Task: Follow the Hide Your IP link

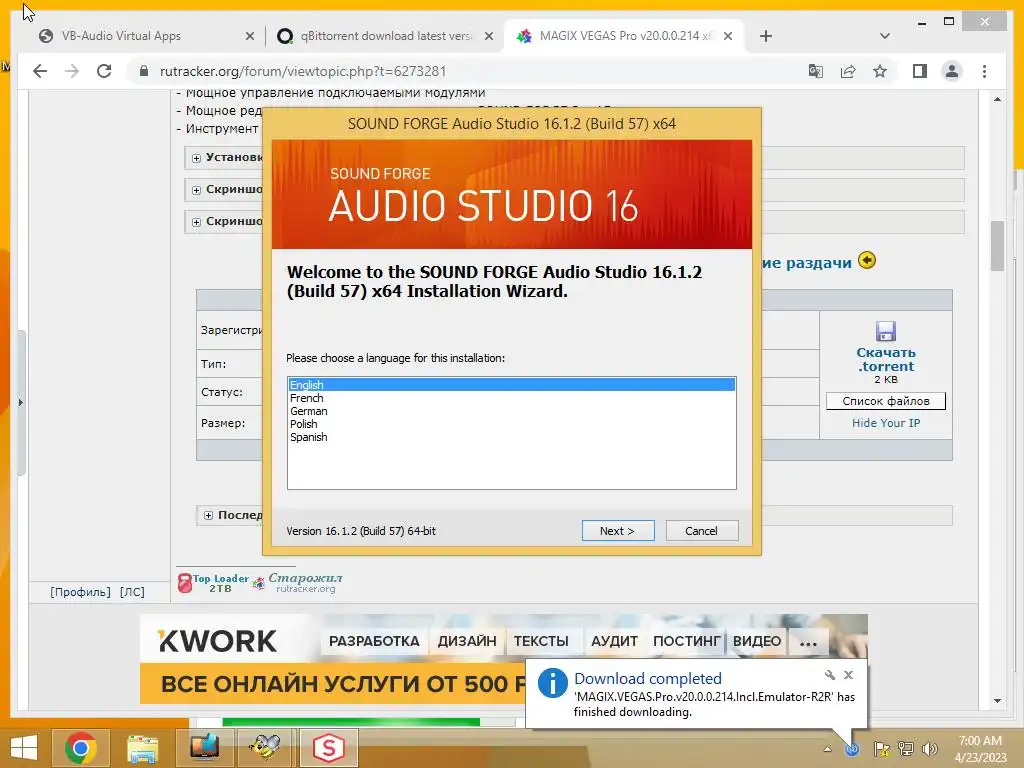Action: (886, 423)
